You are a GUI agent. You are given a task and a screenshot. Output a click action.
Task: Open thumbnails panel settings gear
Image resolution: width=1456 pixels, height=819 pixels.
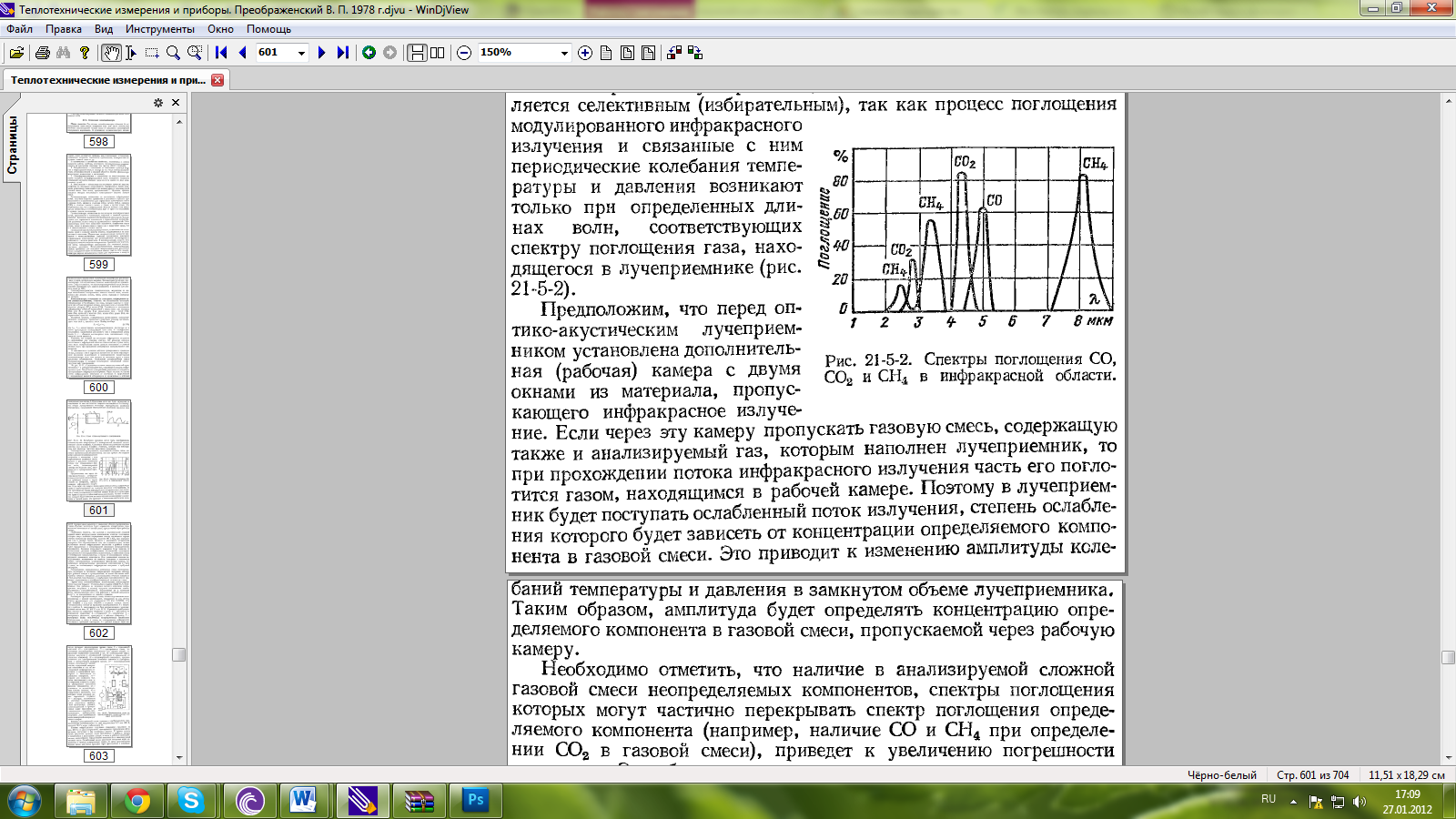[x=158, y=103]
